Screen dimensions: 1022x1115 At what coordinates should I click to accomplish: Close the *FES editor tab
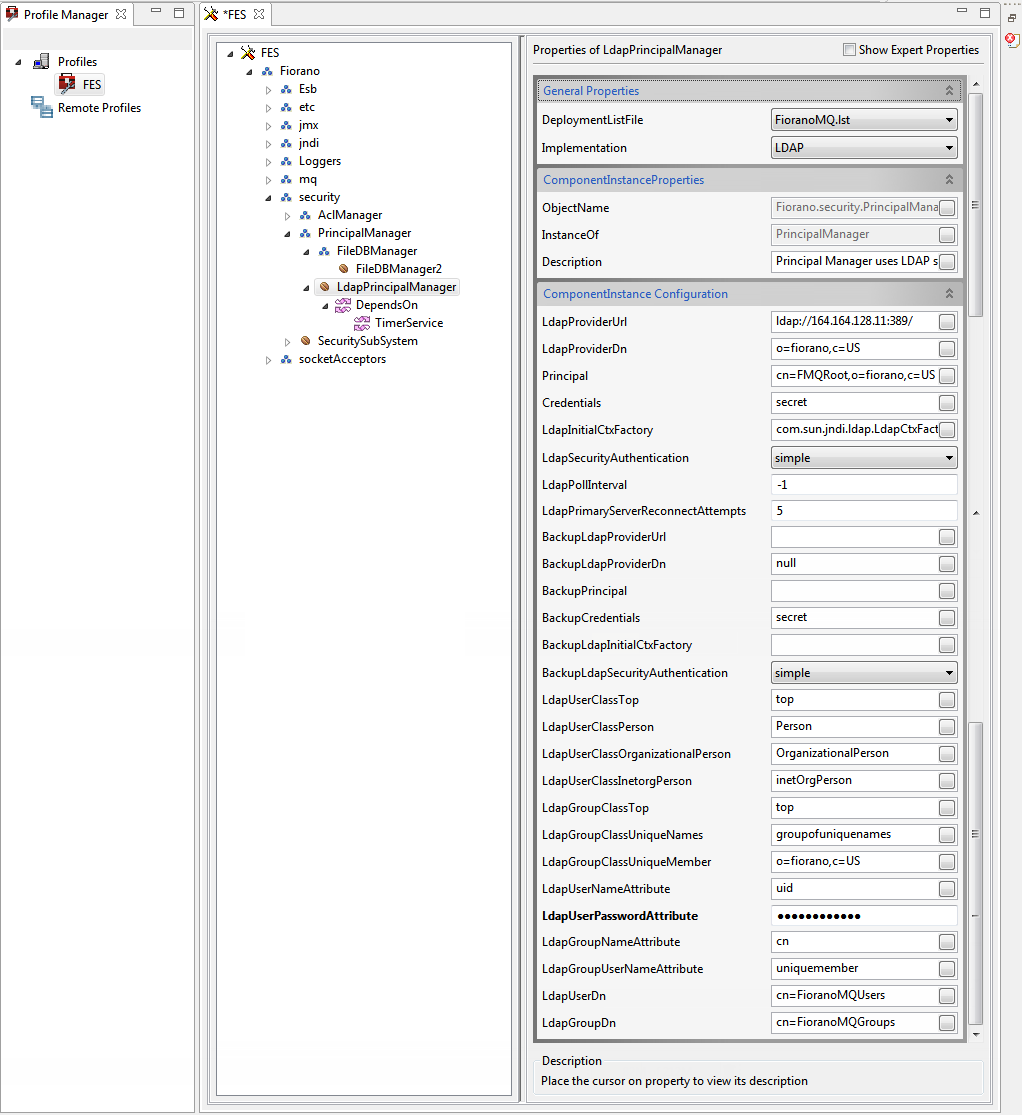coord(259,14)
